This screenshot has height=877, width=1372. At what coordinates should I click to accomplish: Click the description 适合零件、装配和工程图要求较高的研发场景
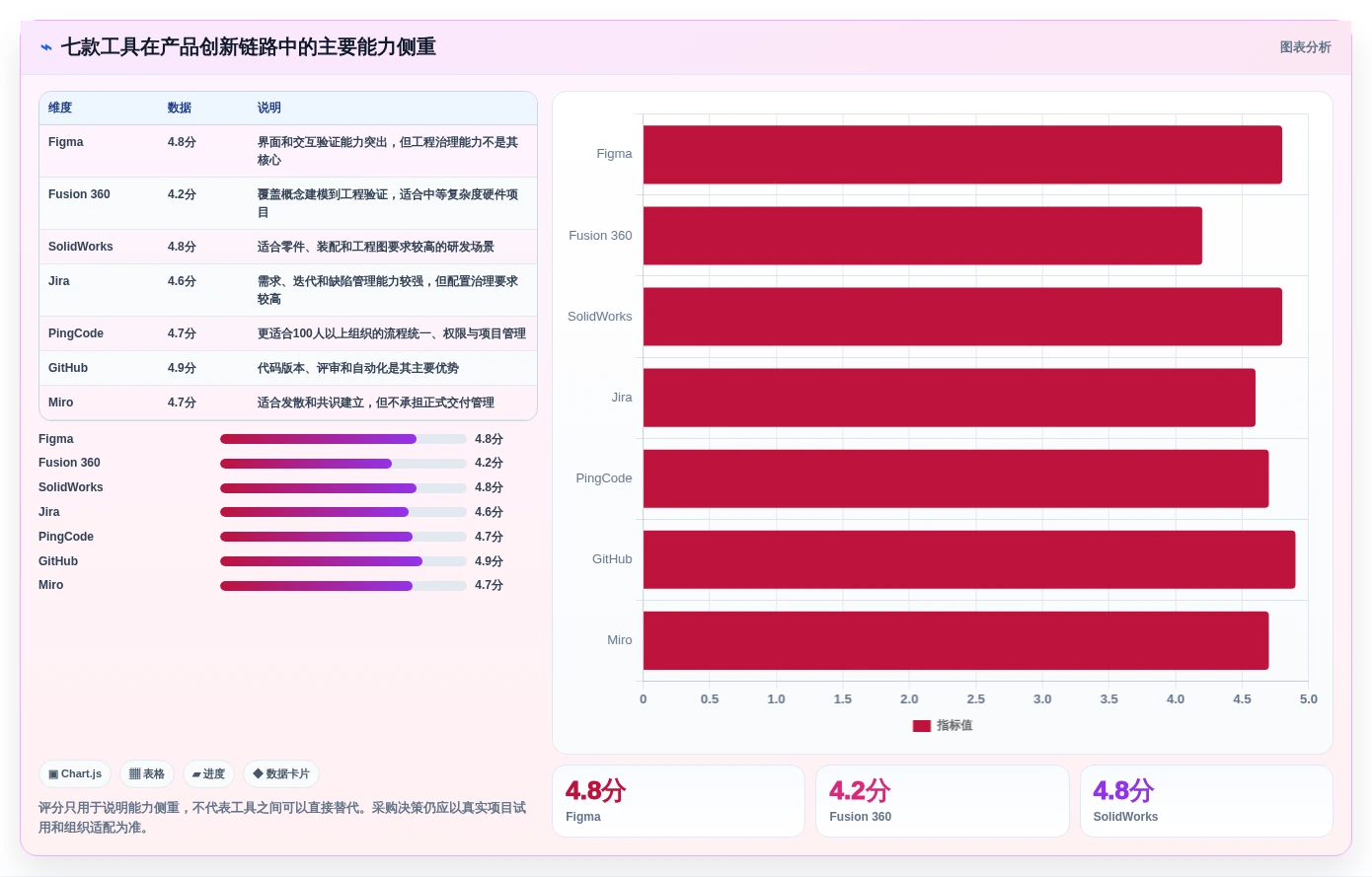click(x=376, y=247)
